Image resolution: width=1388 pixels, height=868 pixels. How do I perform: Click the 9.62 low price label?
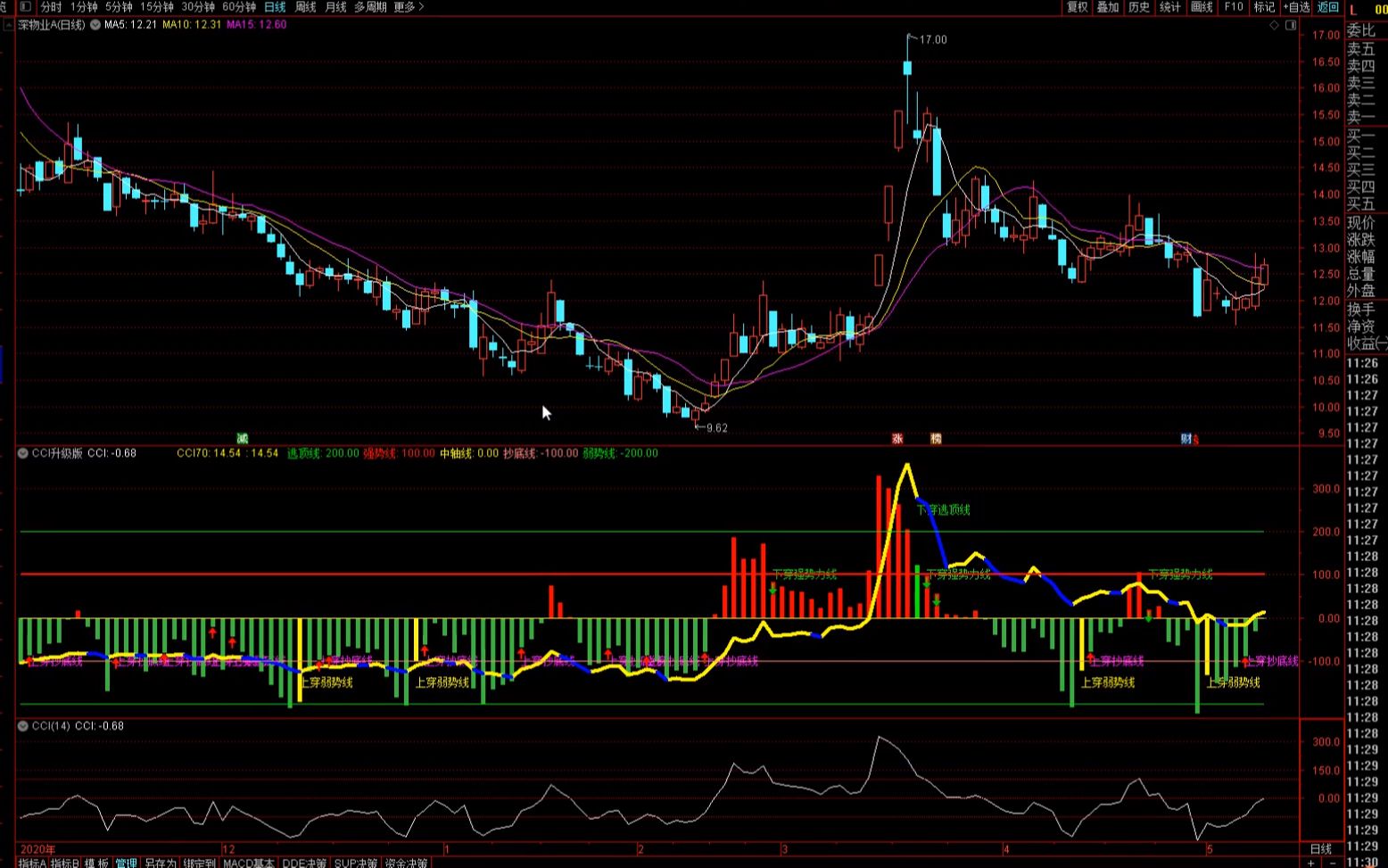(x=716, y=428)
